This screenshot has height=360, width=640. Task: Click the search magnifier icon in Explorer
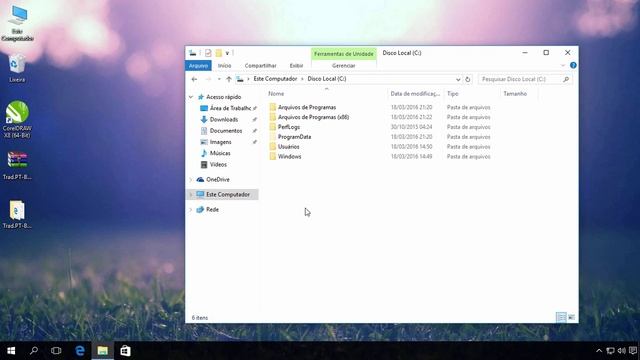point(566,79)
